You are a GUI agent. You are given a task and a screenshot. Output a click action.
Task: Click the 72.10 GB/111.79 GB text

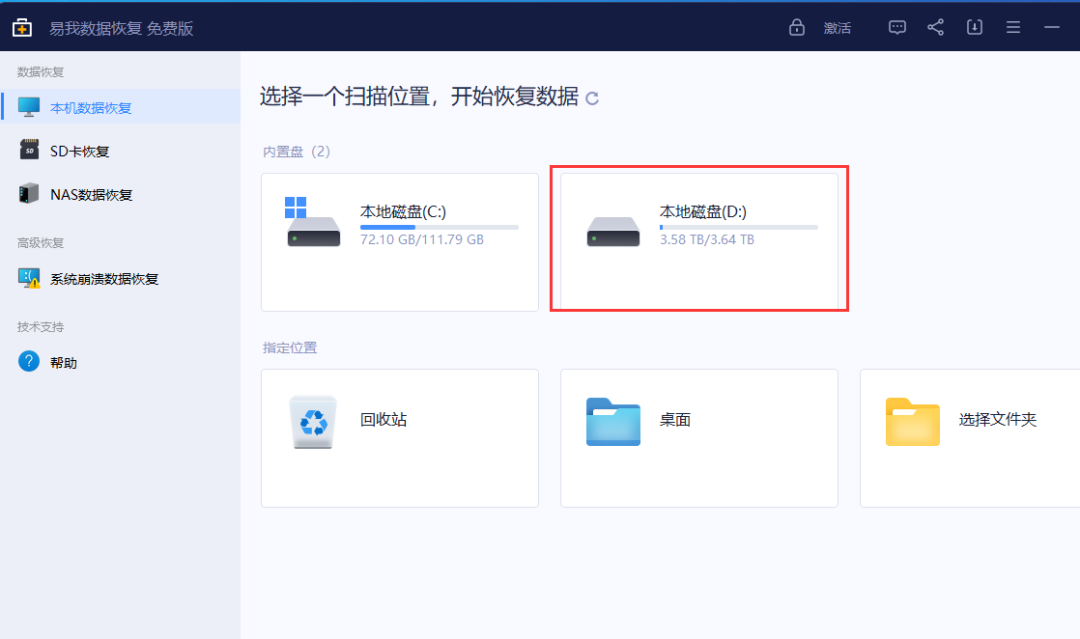(422, 240)
